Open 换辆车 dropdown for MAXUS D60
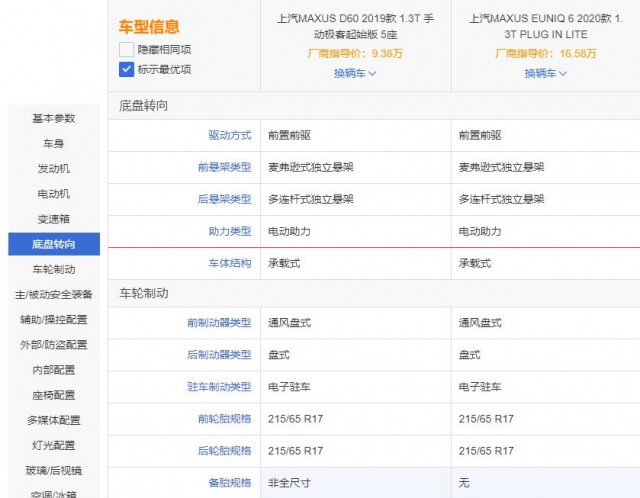This screenshot has width=640, height=498. pos(355,73)
